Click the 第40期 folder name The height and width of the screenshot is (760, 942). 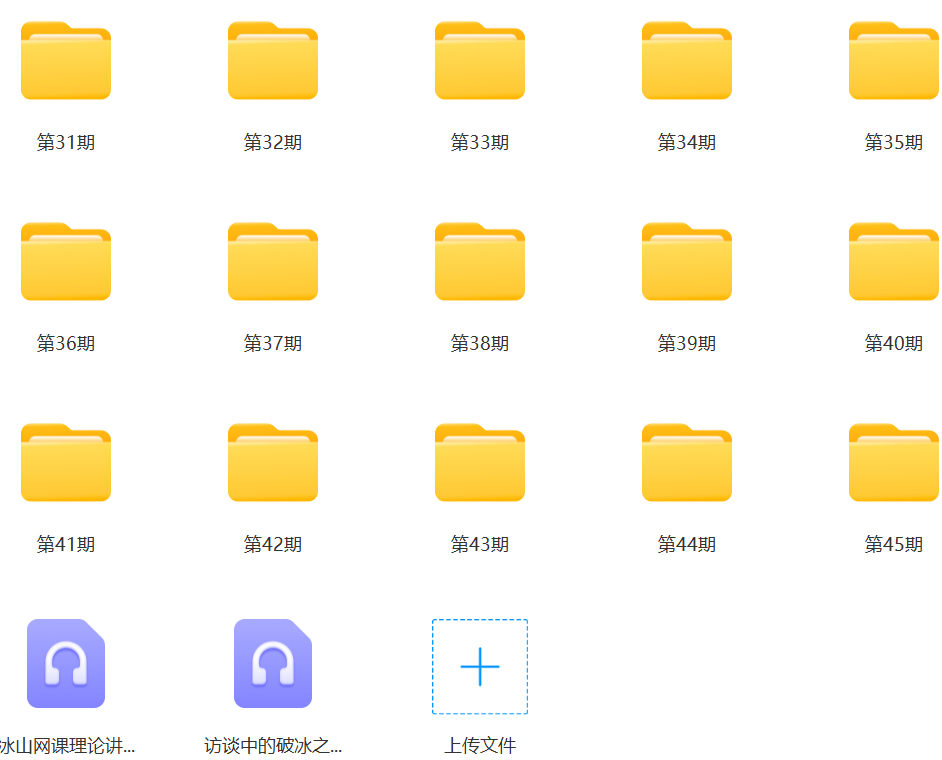894,344
